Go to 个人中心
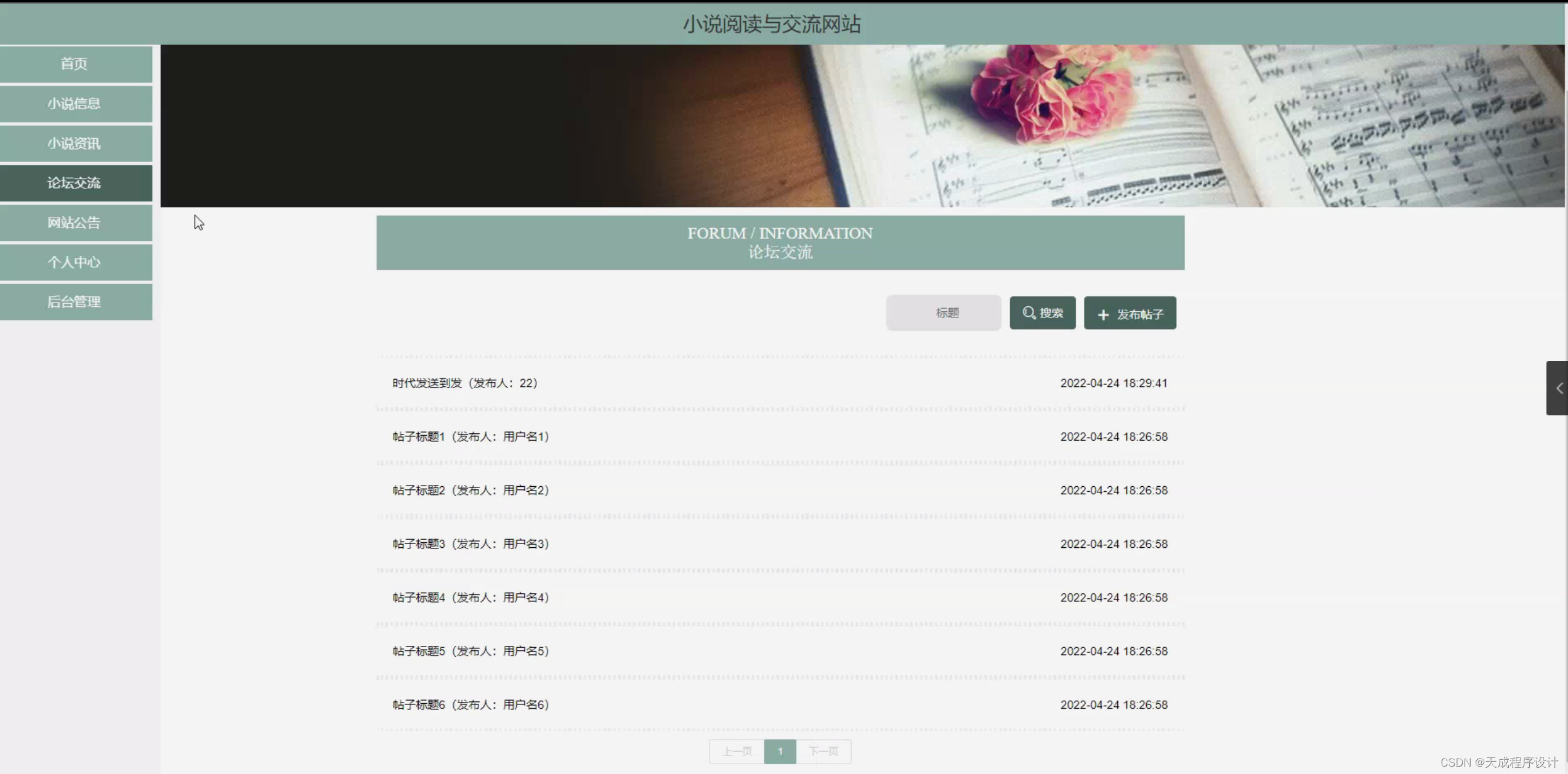The height and width of the screenshot is (774, 1568). click(76, 263)
